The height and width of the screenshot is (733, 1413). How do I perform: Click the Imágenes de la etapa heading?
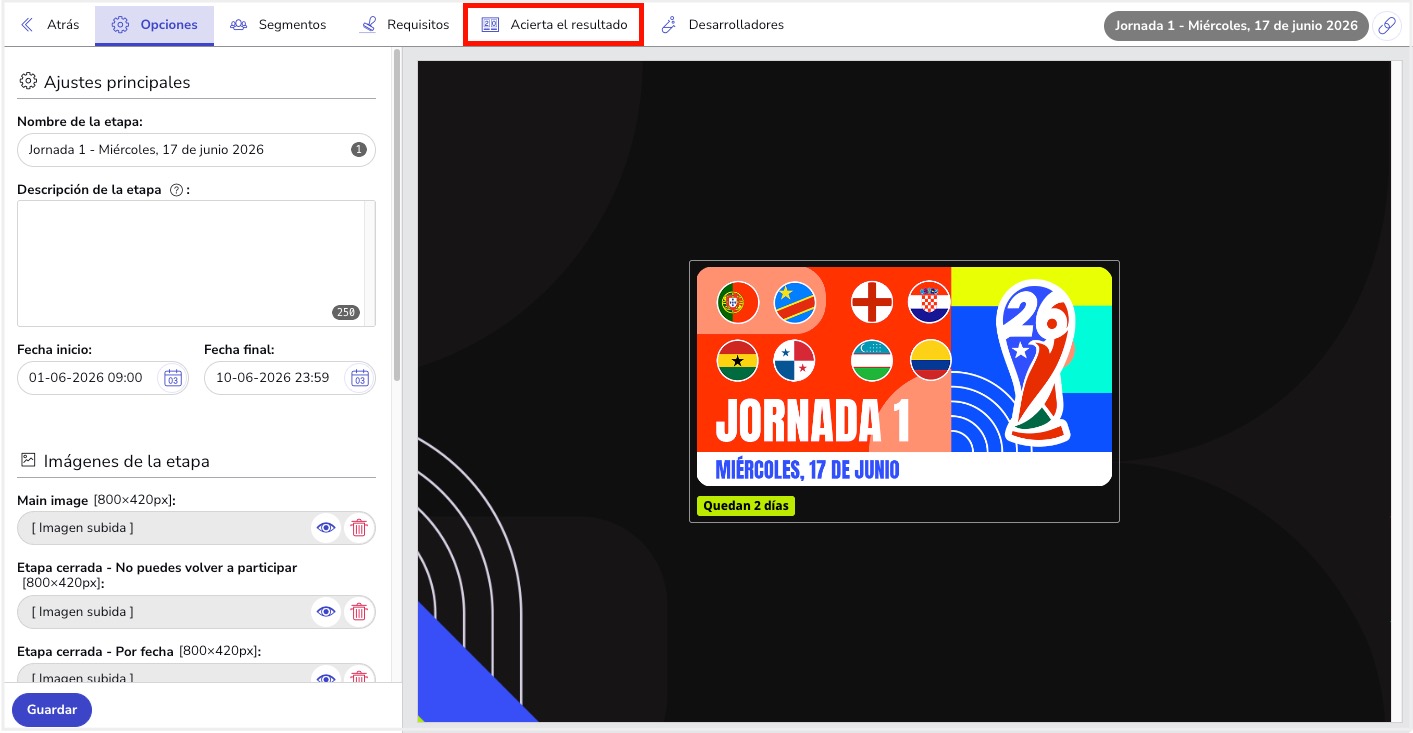126,461
